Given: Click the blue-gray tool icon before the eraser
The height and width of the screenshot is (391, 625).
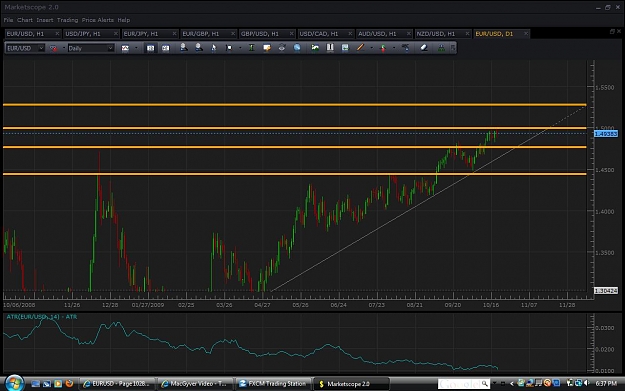Looking at the screenshot, I should 405,48.
